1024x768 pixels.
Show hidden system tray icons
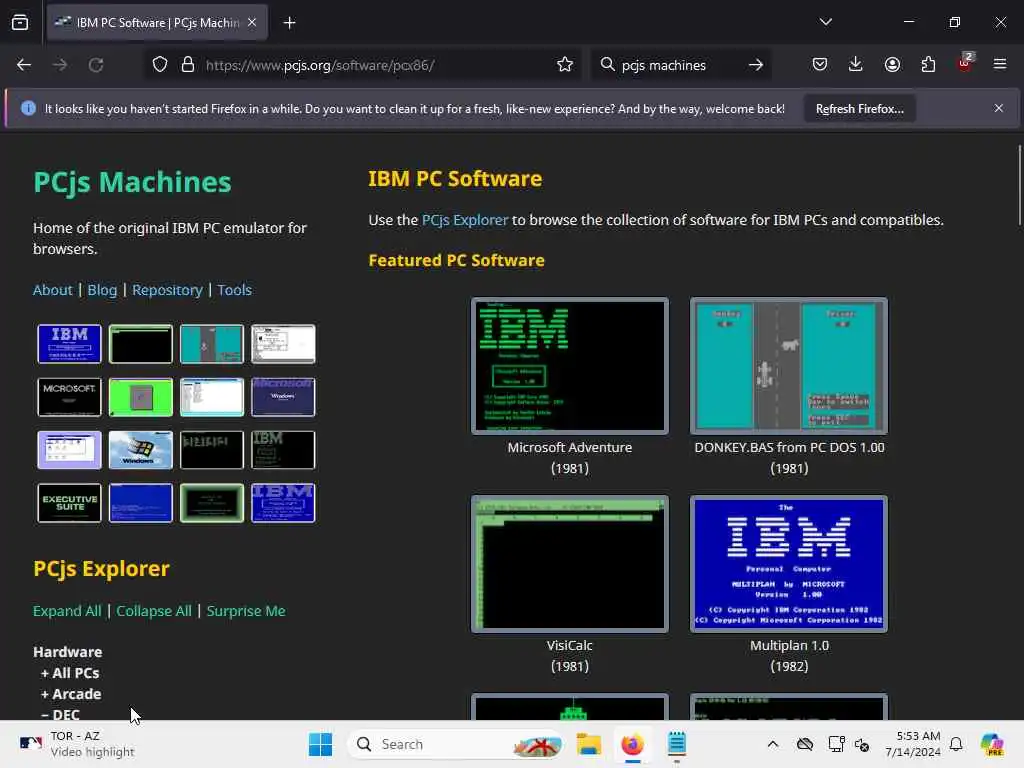click(x=773, y=744)
